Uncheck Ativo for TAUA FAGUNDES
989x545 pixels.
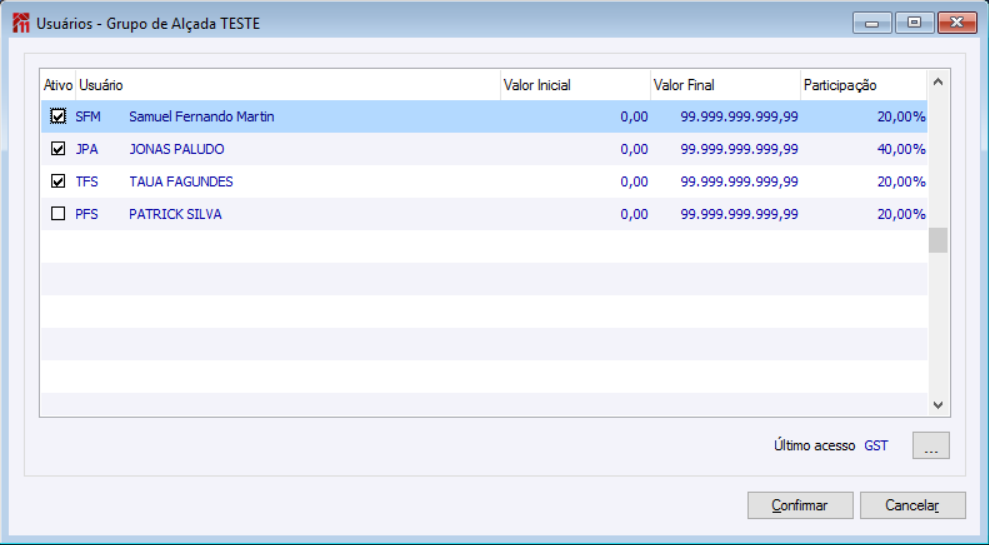[x=58, y=182]
